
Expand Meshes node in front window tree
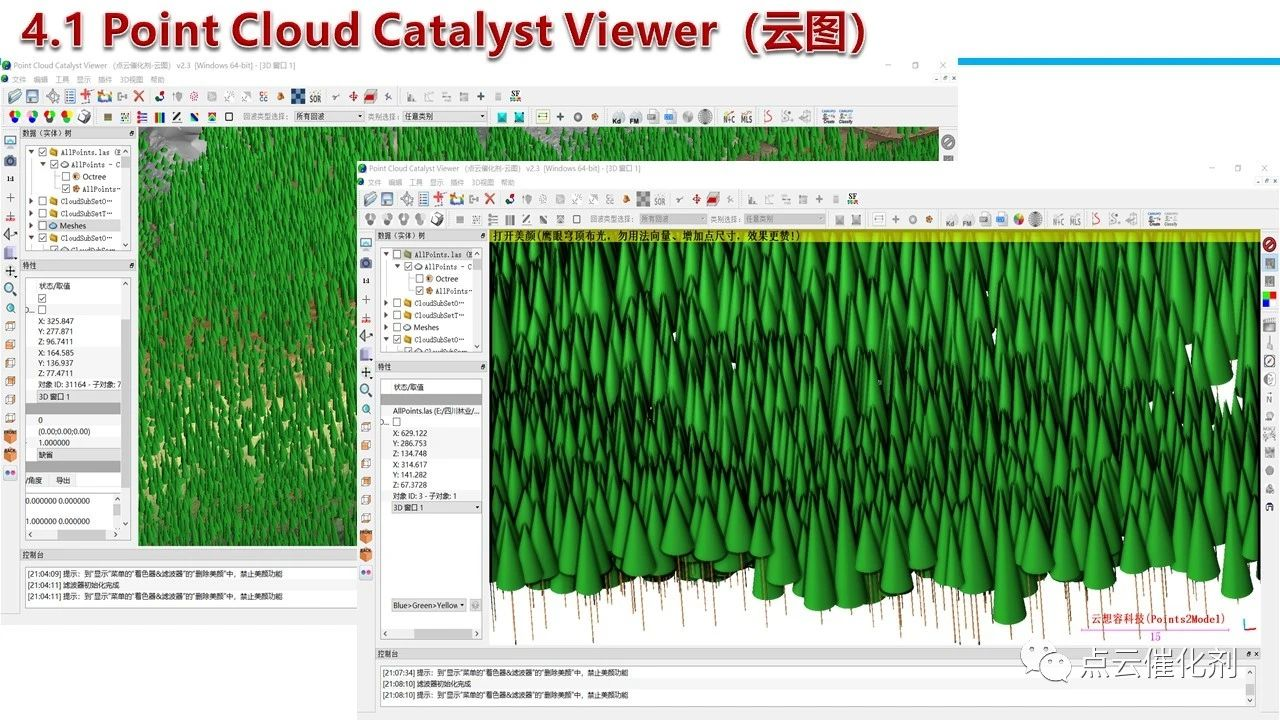[387, 327]
